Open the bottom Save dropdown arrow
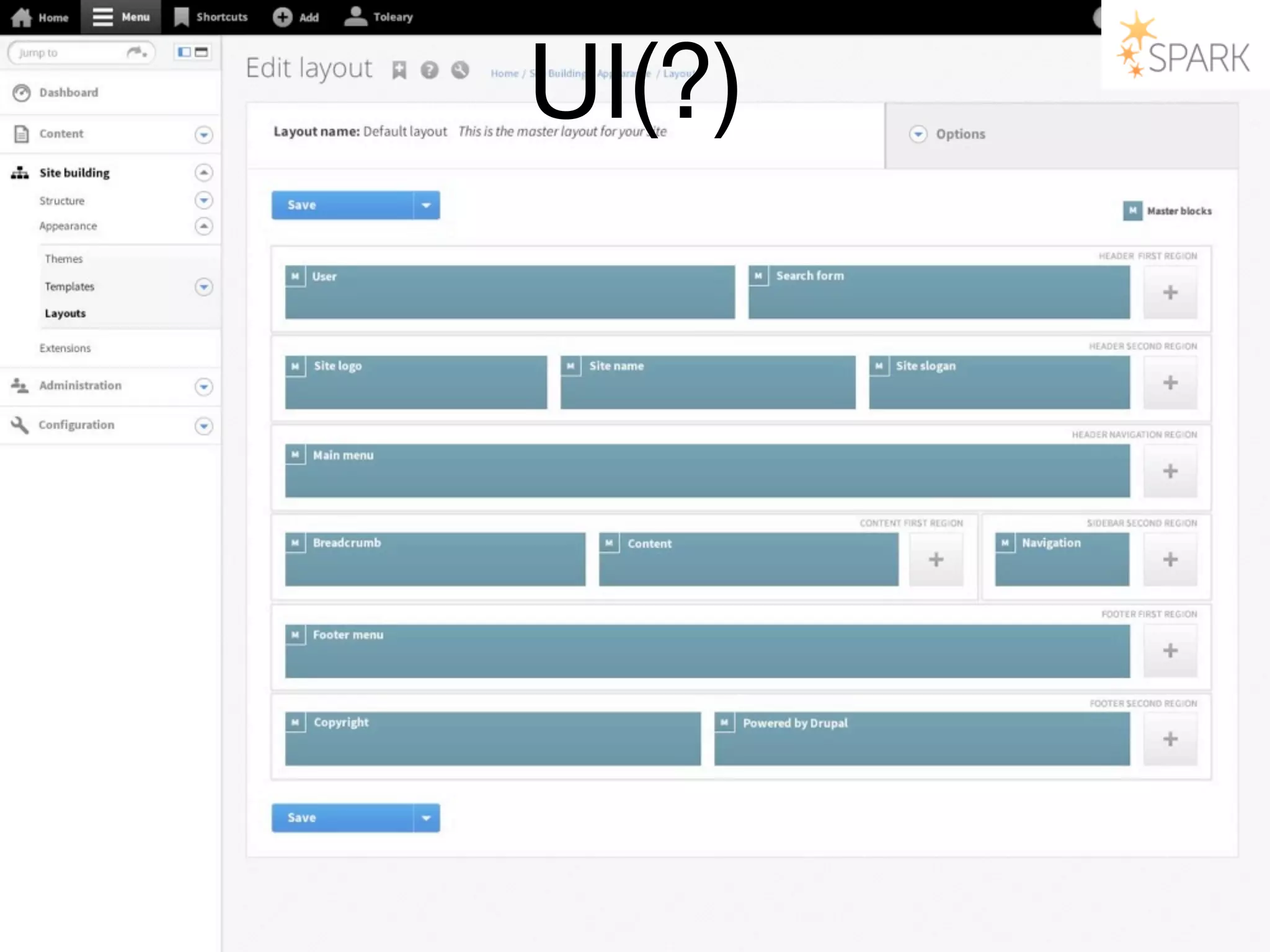This screenshot has width=1270, height=952. click(427, 818)
